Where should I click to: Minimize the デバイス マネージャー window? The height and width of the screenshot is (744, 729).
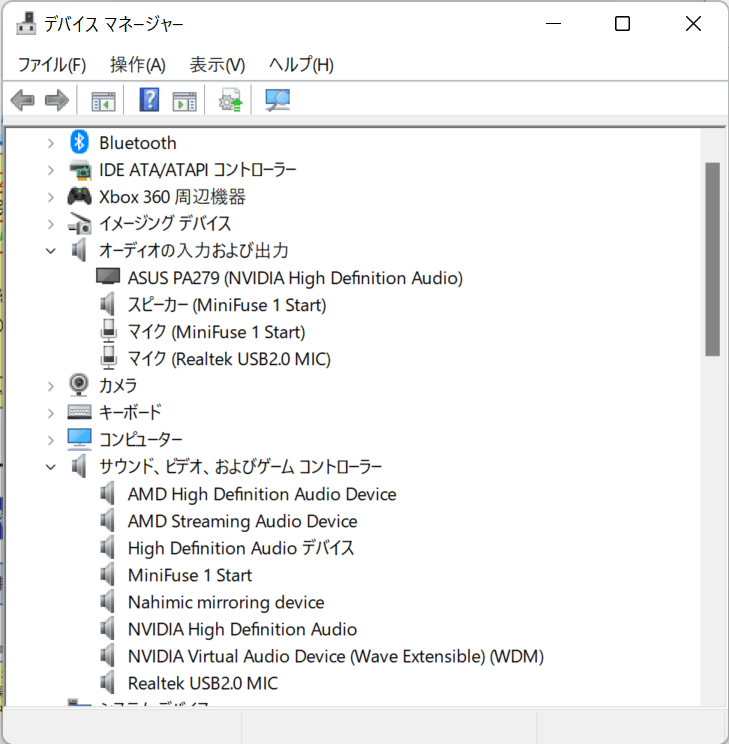pos(553,23)
